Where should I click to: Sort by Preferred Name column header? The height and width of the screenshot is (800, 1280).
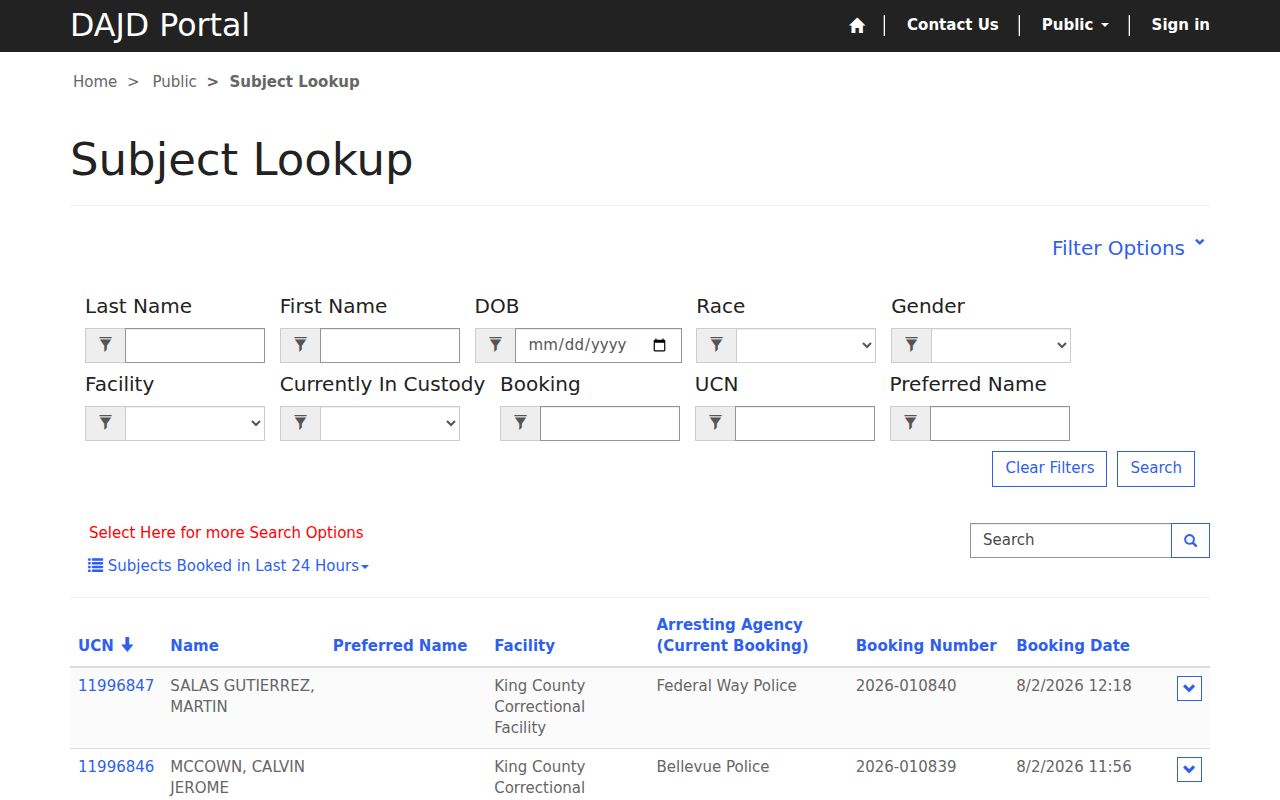coord(400,646)
